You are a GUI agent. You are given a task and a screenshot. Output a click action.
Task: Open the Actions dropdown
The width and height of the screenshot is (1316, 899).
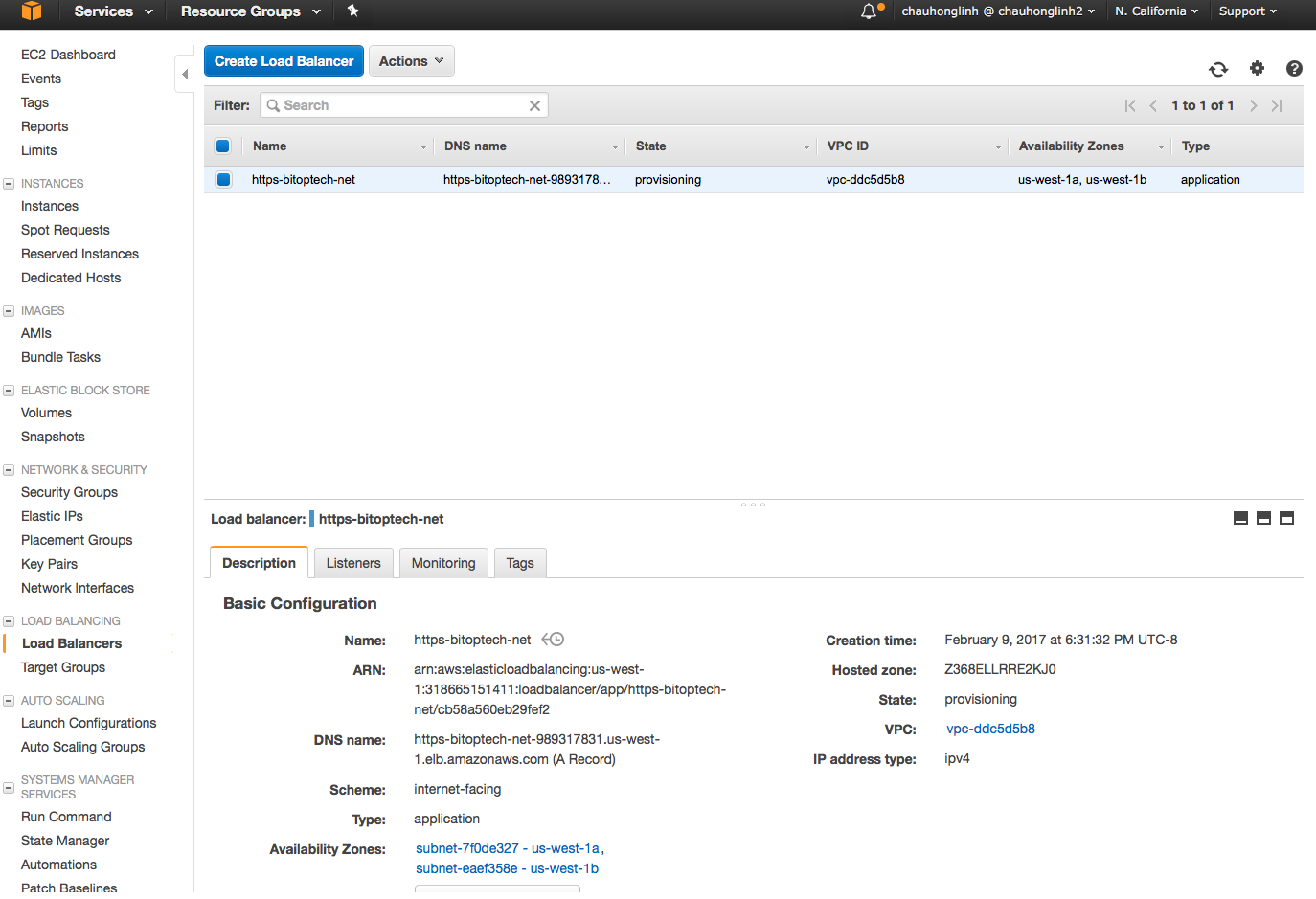click(x=411, y=61)
